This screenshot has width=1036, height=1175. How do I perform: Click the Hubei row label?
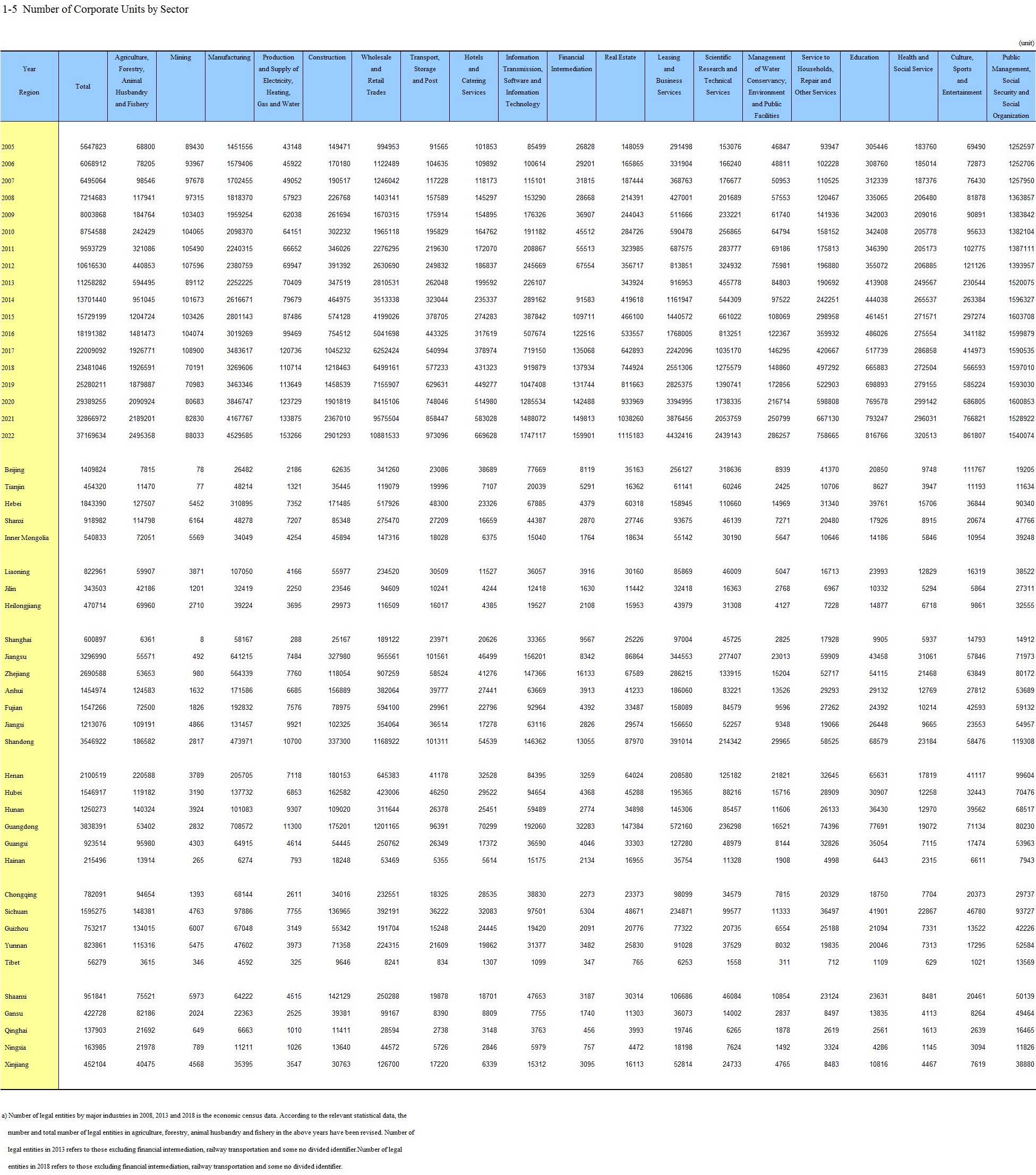pyautogui.click(x=13, y=793)
